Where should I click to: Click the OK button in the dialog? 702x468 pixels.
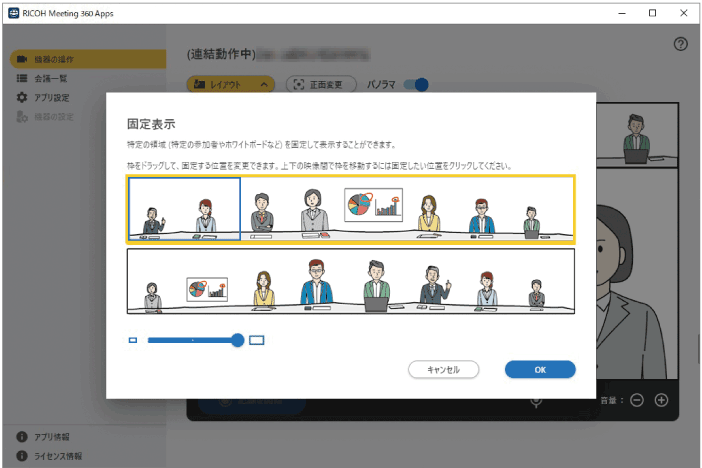click(540, 369)
